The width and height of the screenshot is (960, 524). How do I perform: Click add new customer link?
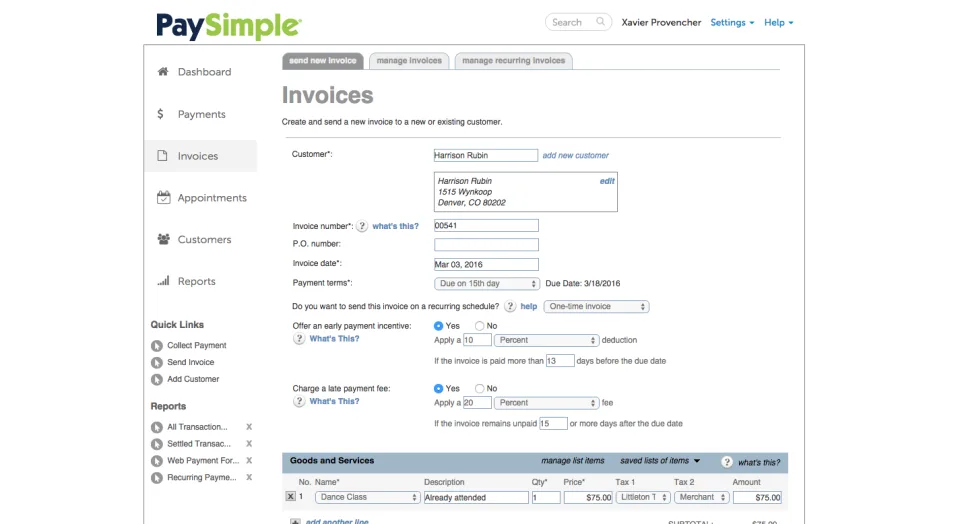point(576,155)
